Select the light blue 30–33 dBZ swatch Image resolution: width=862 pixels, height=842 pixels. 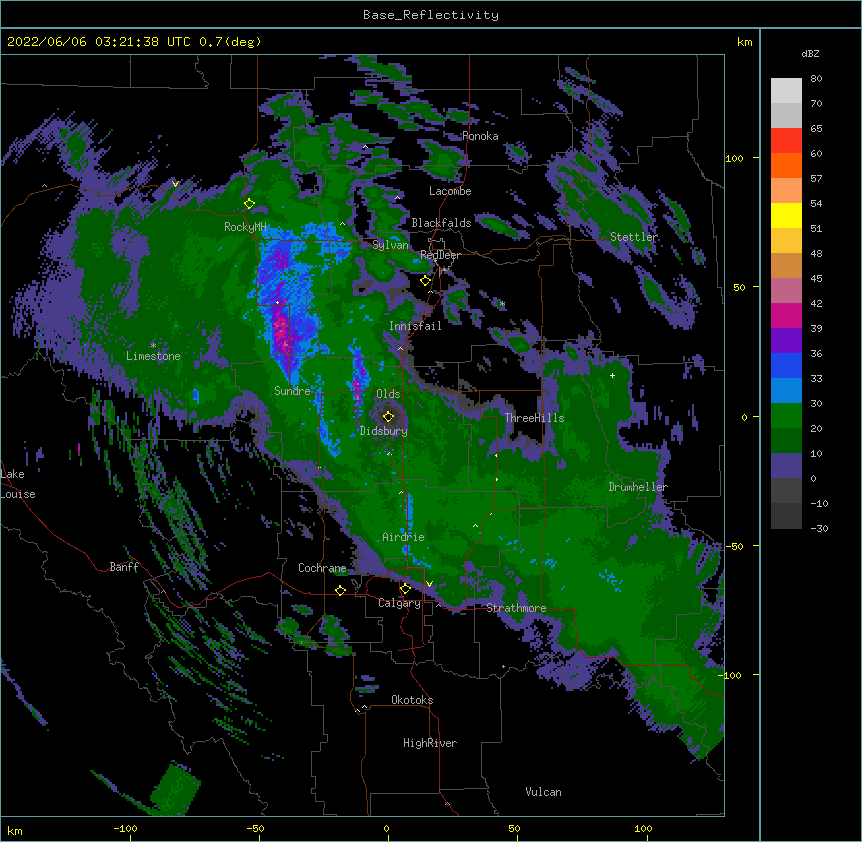(x=786, y=391)
